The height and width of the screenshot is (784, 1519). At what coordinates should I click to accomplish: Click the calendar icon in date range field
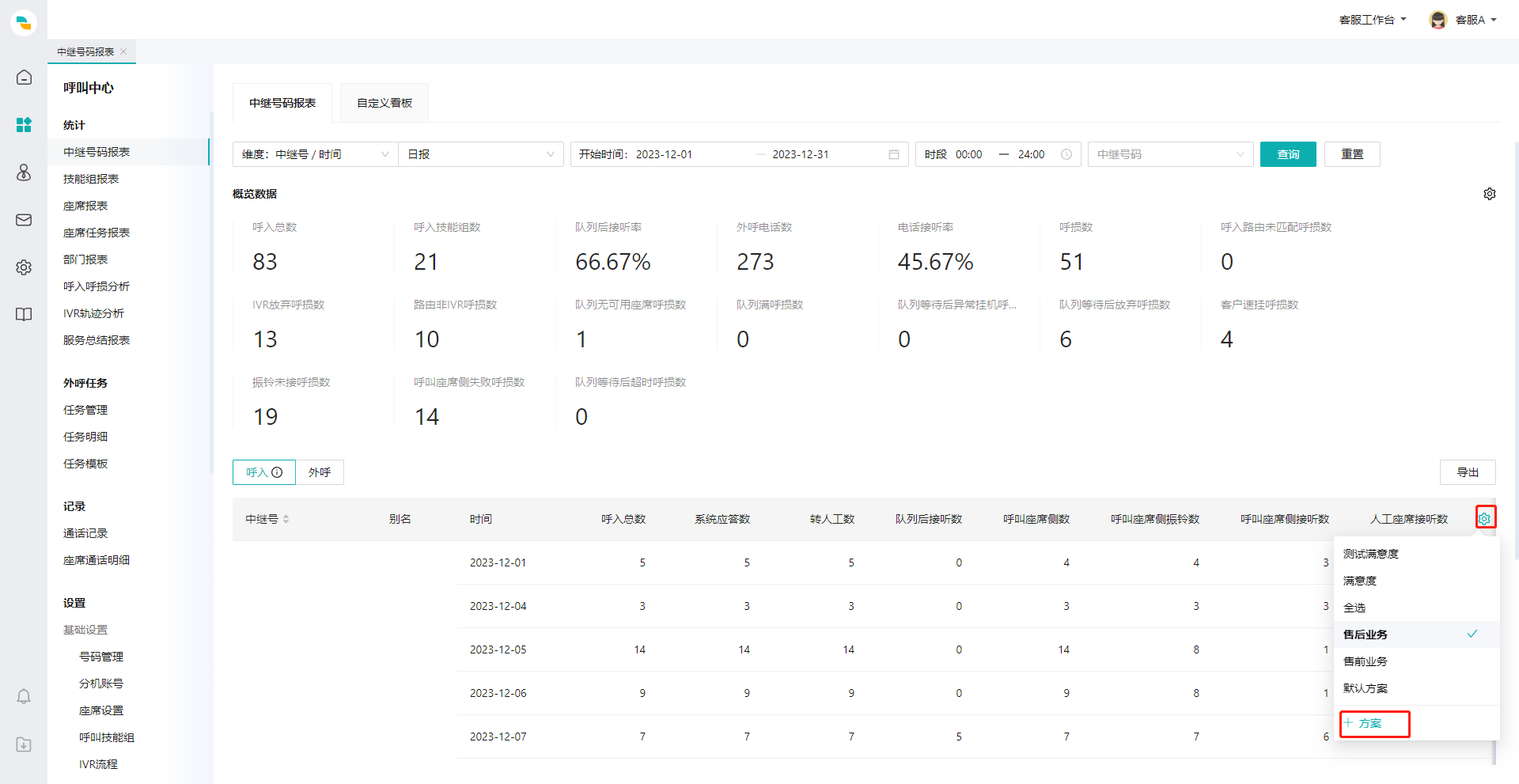[894, 154]
